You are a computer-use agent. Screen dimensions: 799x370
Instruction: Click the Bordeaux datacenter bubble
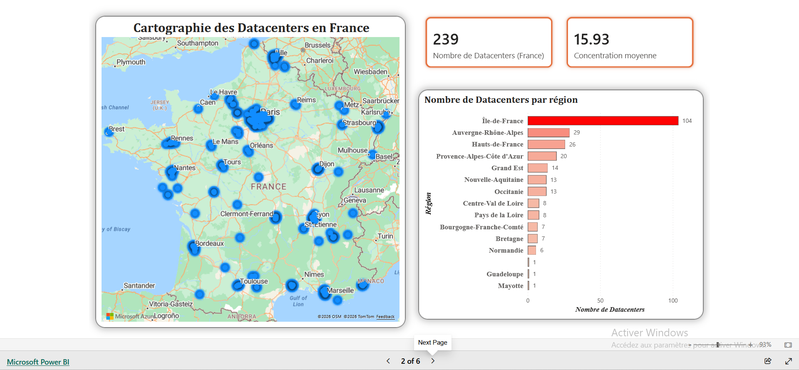[193, 248]
